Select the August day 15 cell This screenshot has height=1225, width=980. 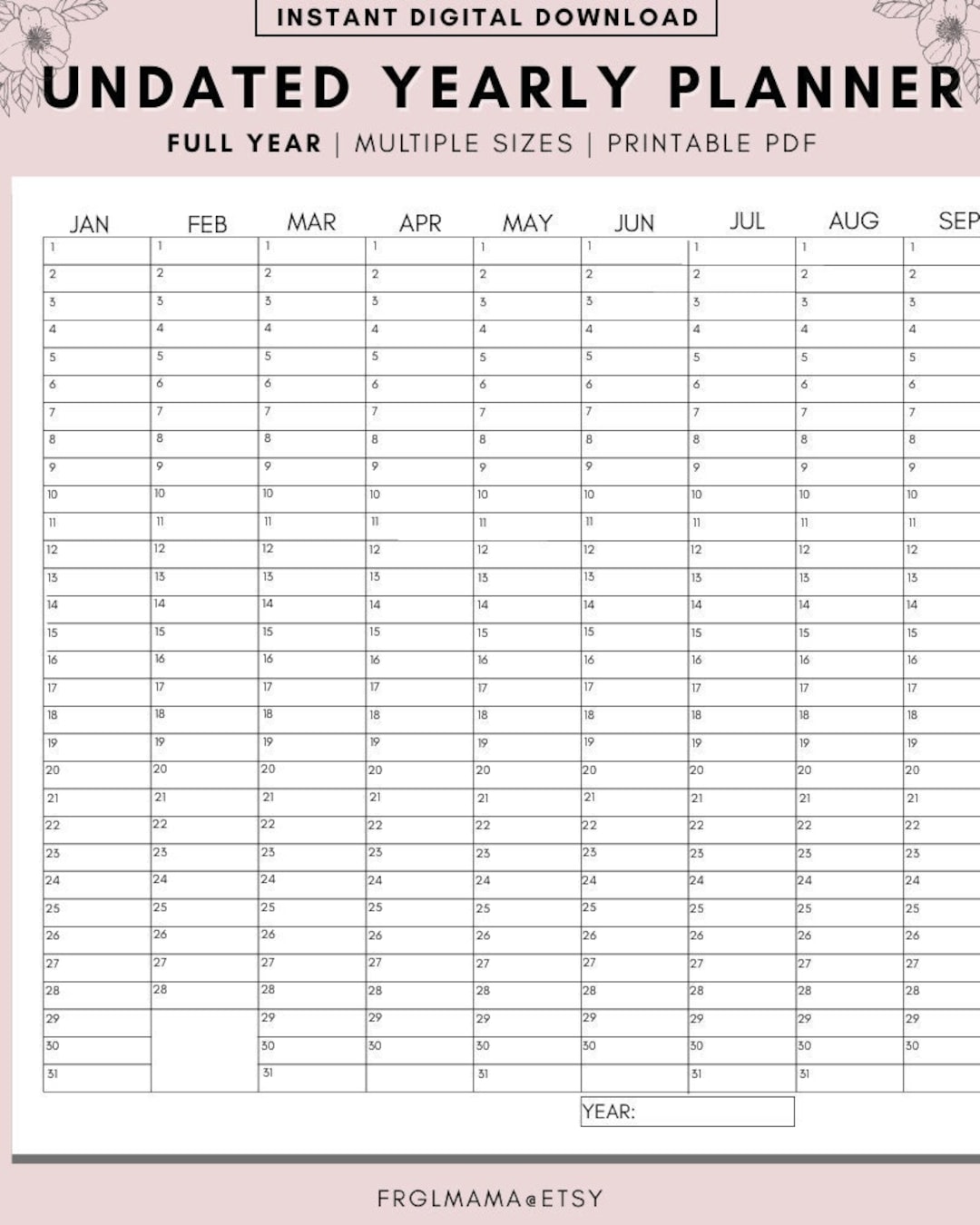(x=849, y=637)
